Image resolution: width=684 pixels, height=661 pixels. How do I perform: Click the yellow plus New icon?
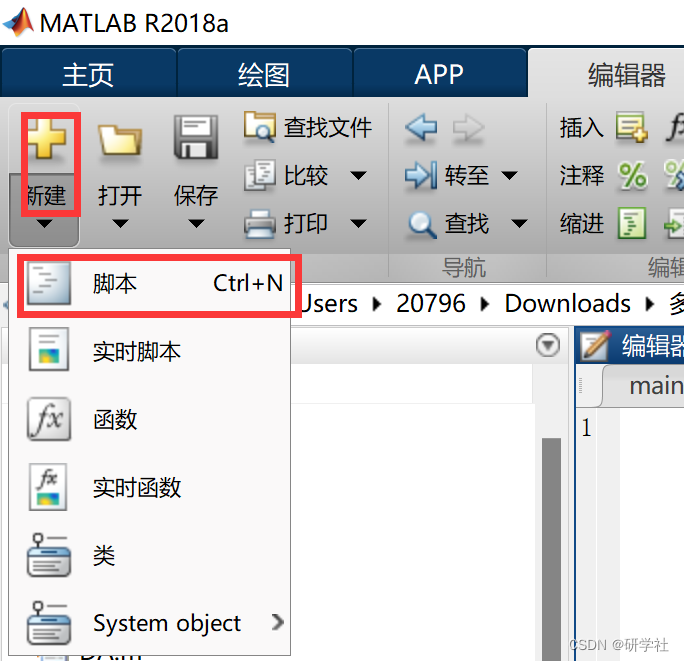[47, 138]
